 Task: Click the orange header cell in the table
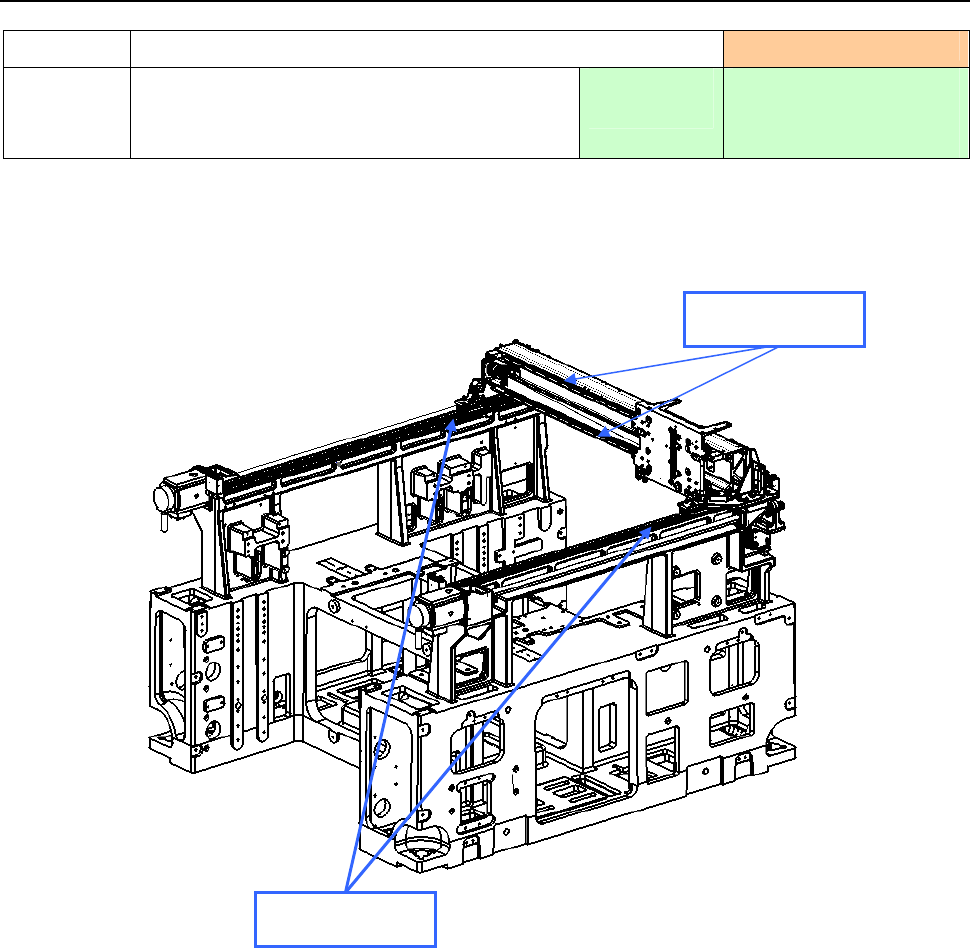(846, 49)
